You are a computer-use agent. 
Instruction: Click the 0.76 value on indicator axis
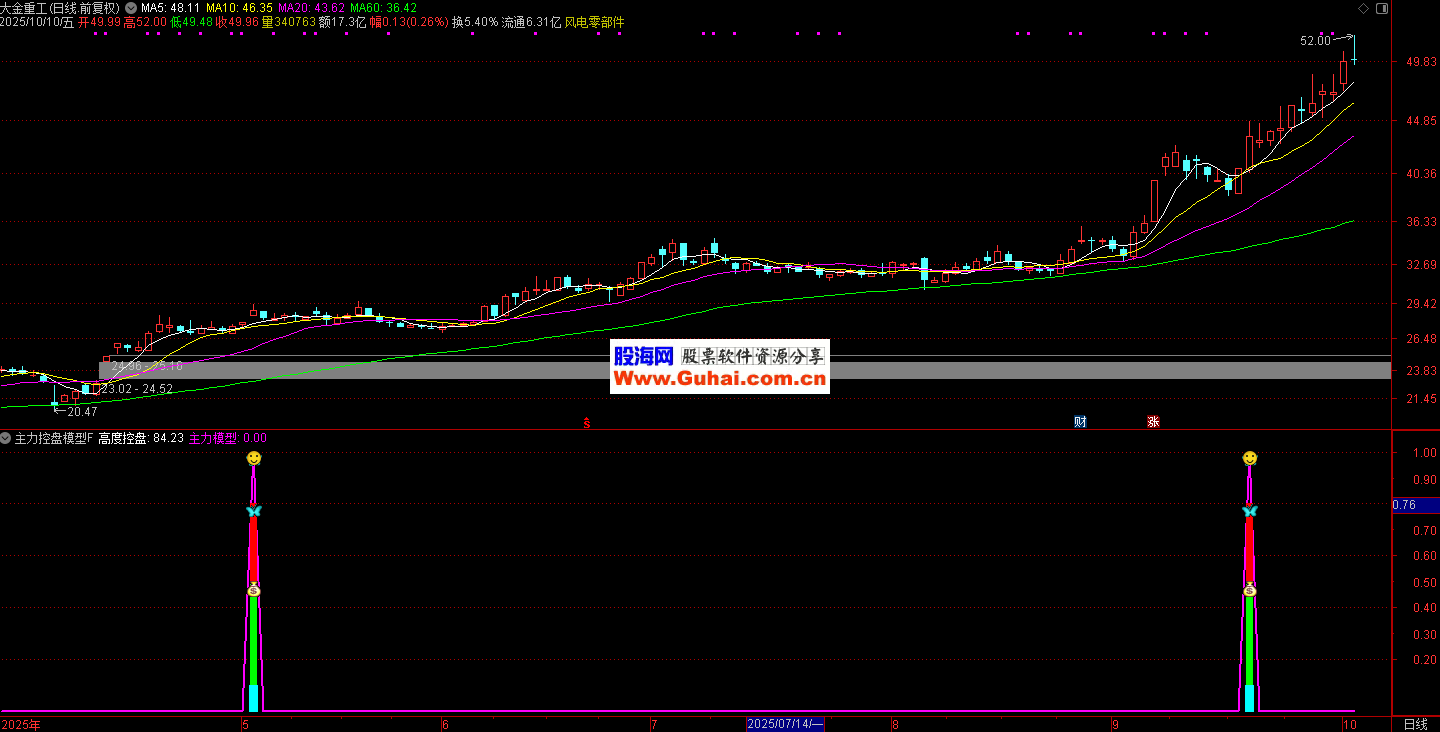pos(1404,505)
